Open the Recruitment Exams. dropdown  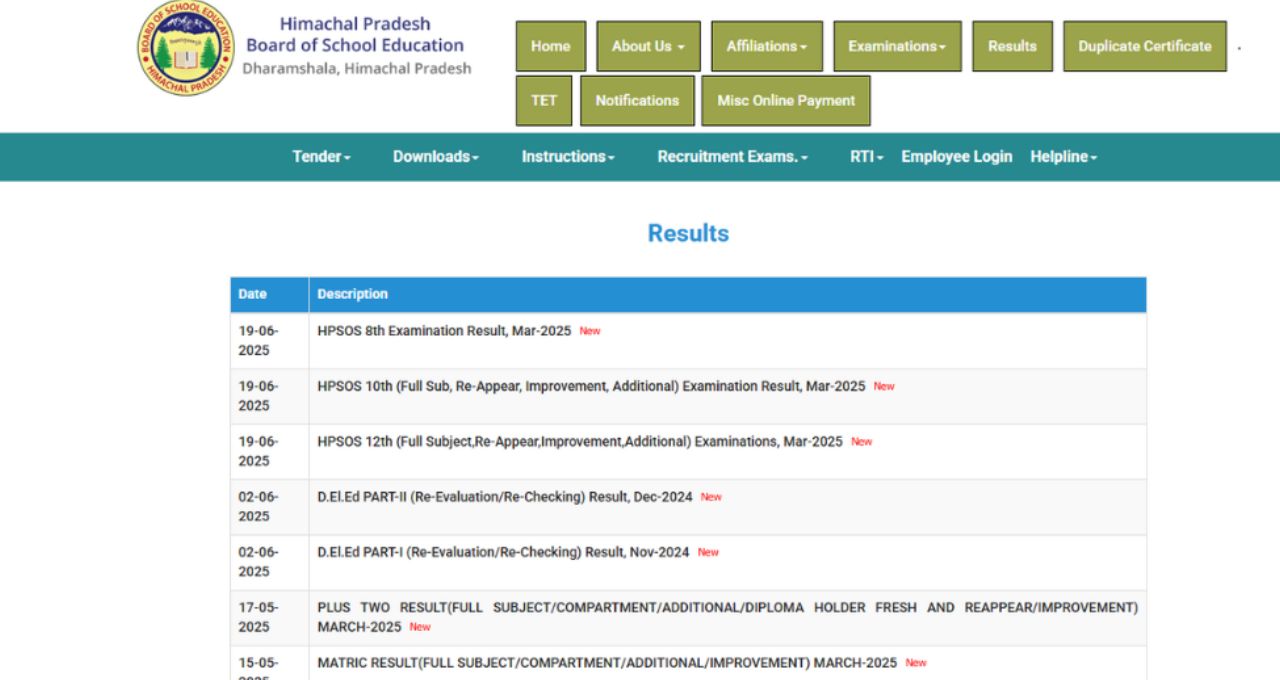[x=733, y=157]
